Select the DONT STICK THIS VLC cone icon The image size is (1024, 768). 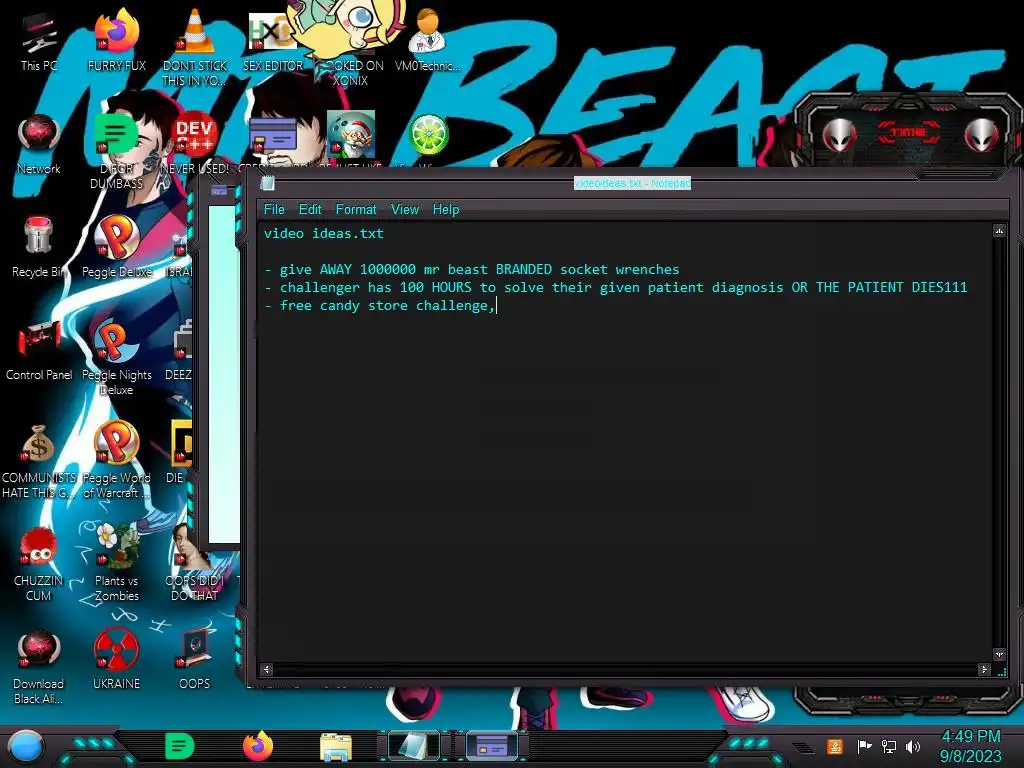click(195, 47)
